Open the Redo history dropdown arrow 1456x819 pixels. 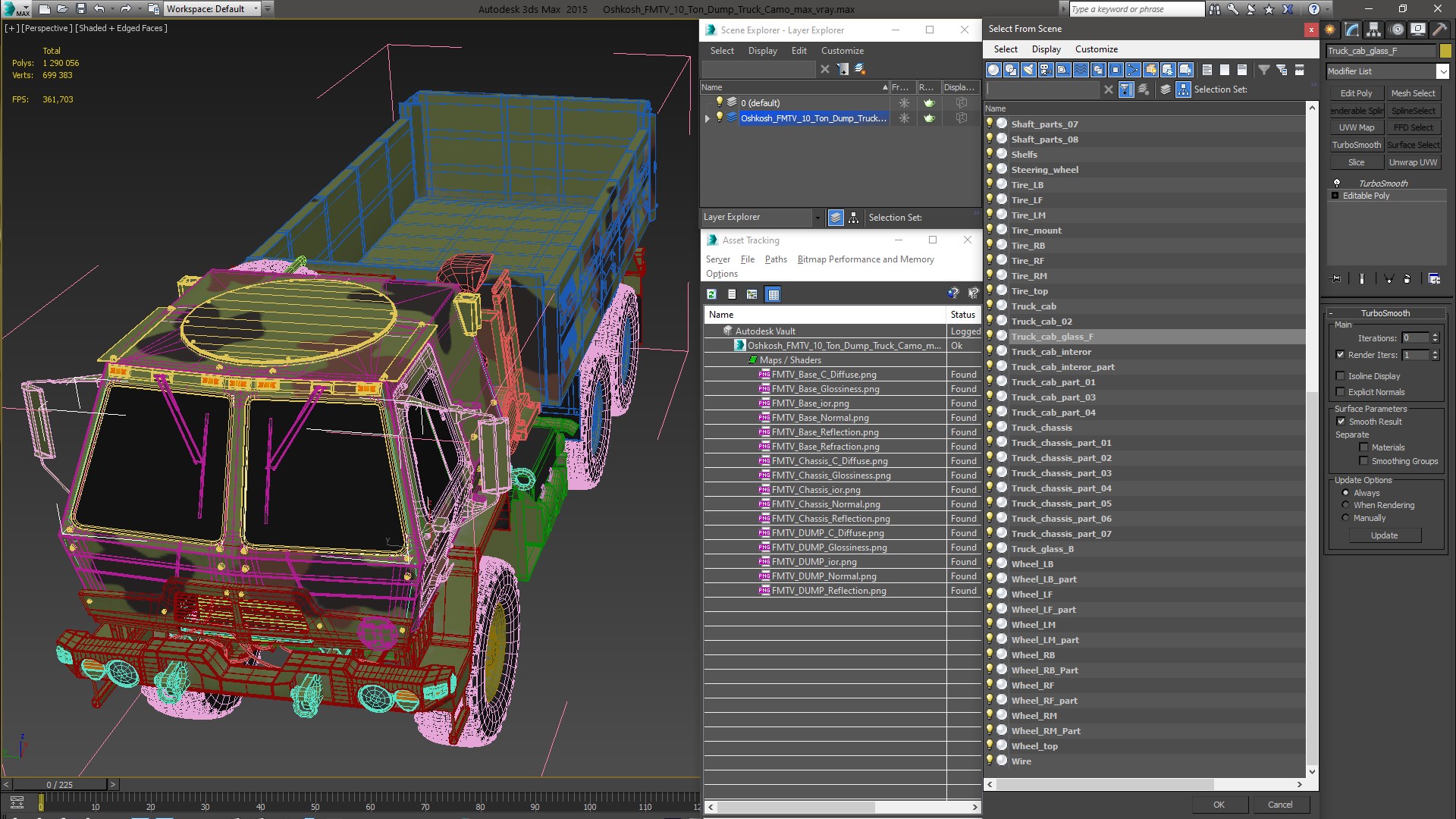(x=138, y=9)
